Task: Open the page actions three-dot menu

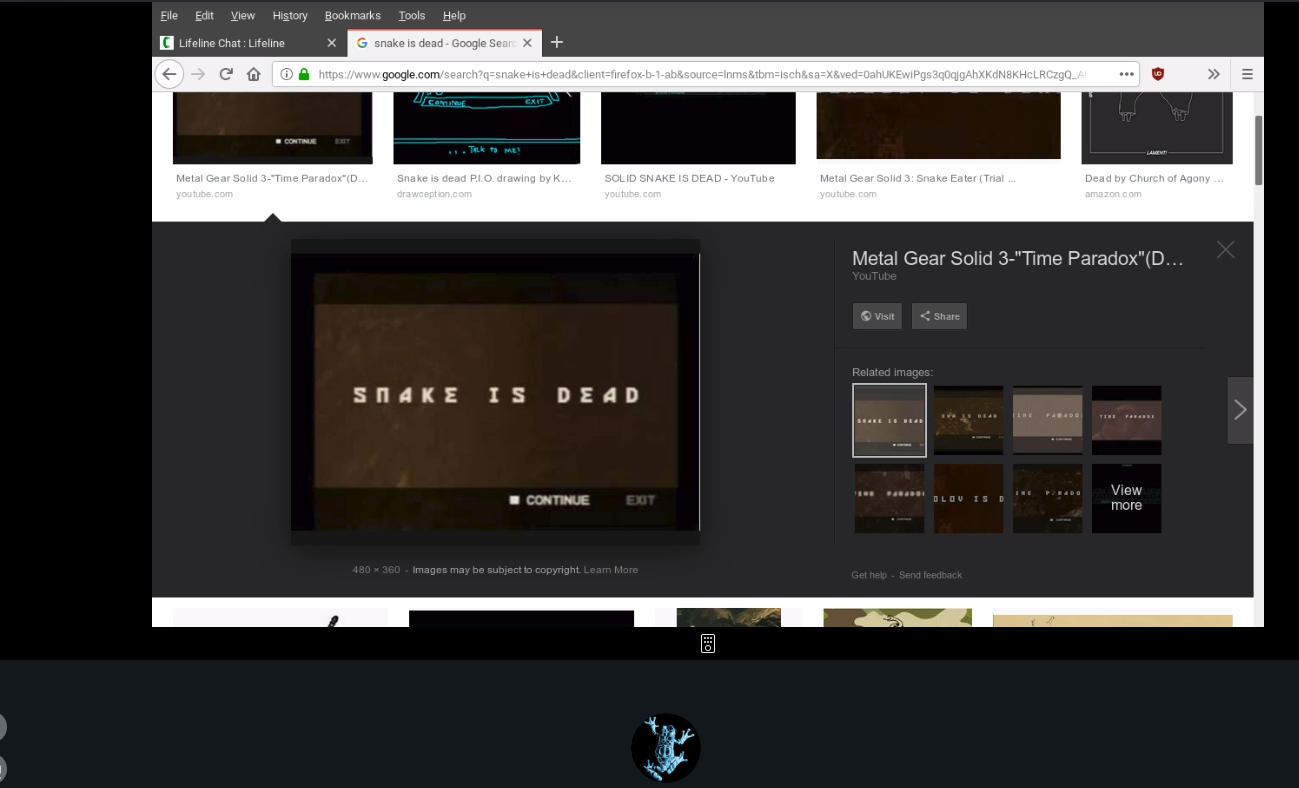Action: coord(1127,74)
